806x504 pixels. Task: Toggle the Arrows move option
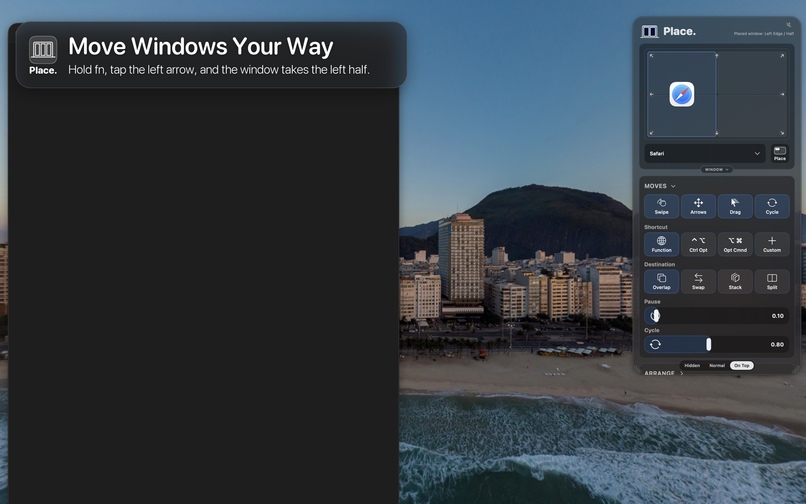click(698, 206)
